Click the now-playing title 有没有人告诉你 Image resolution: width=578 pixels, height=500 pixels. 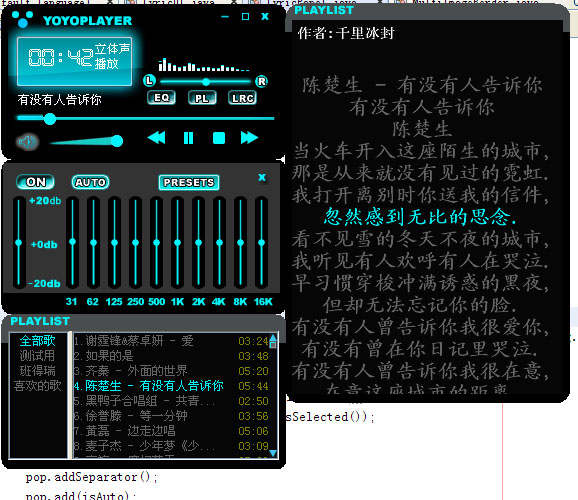[x=59, y=100]
